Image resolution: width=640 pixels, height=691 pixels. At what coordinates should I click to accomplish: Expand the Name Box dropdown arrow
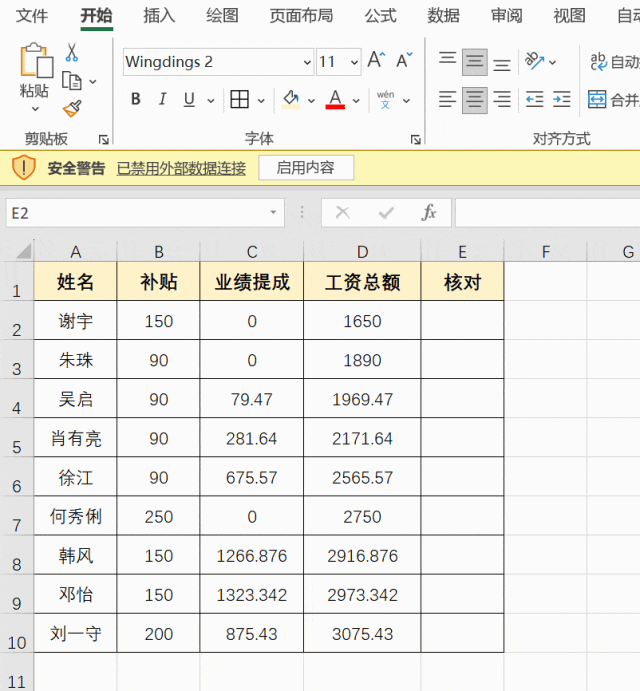[273, 213]
